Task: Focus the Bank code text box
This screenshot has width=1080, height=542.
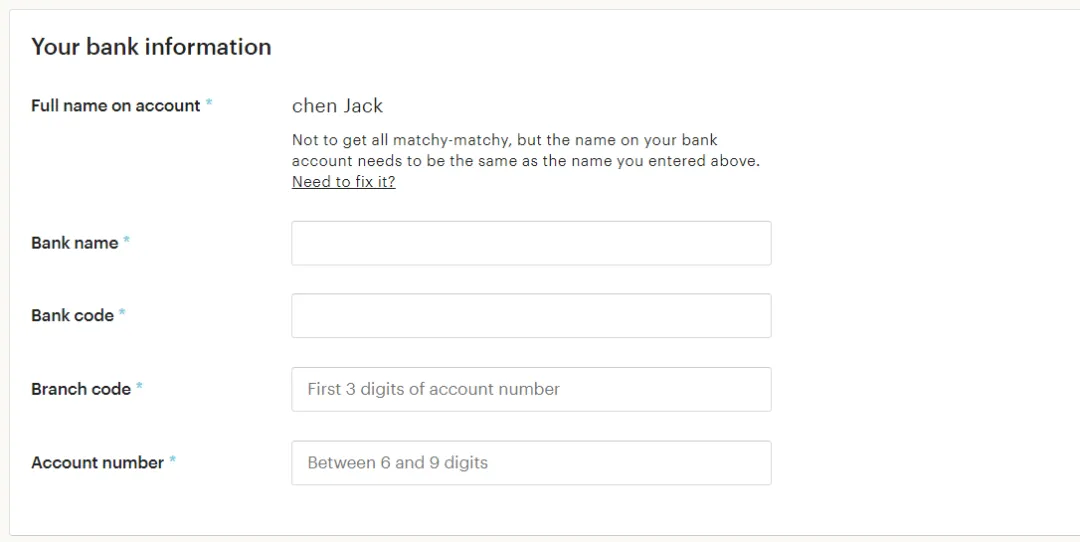Action: coord(531,316)
